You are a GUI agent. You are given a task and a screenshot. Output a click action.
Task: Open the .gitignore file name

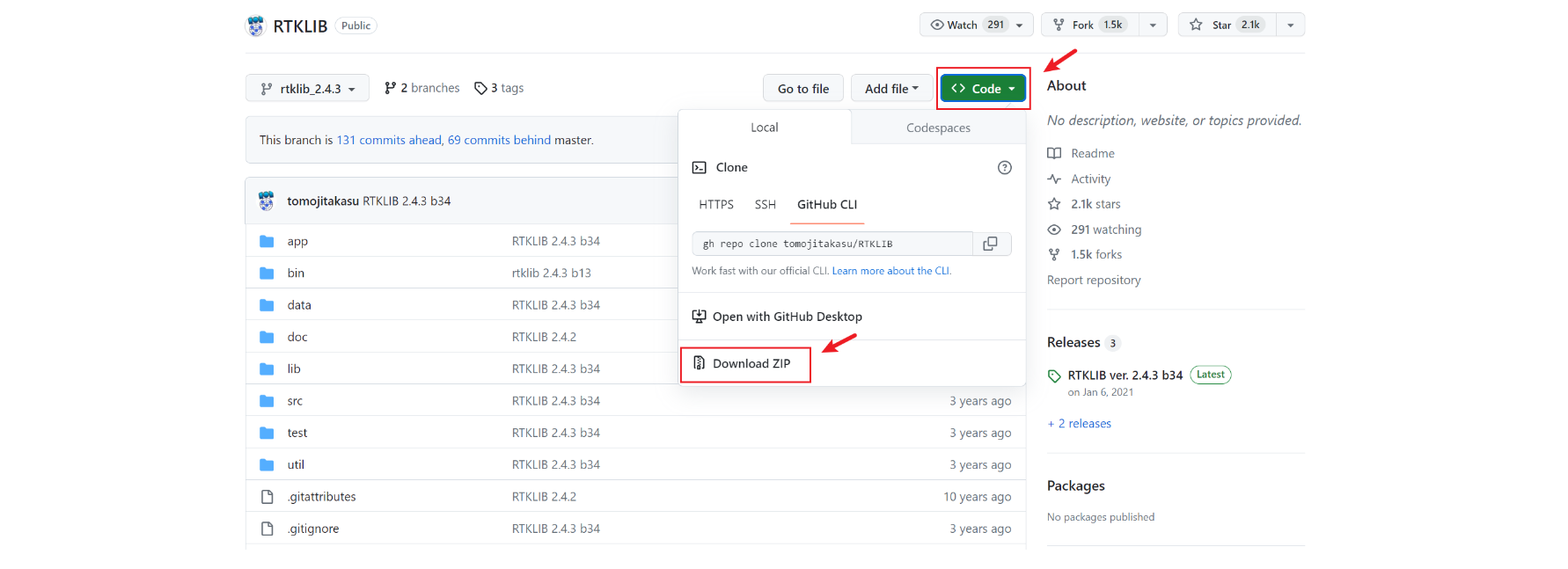(313, 529)
